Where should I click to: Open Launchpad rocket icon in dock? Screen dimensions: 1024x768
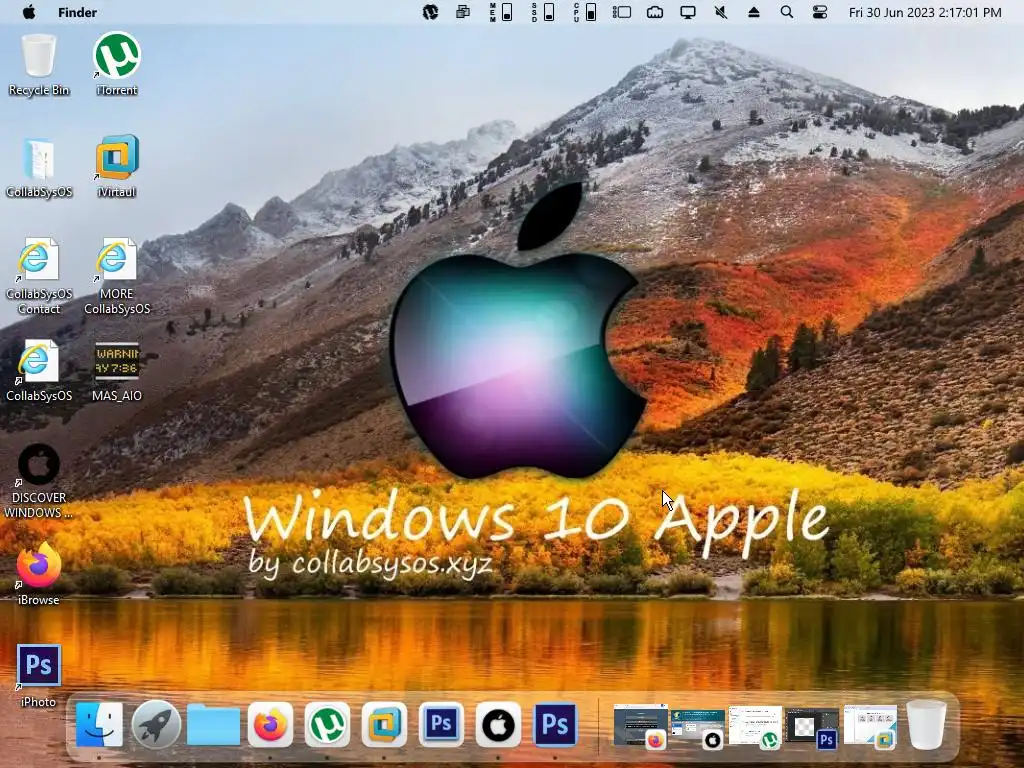(156, 724)
